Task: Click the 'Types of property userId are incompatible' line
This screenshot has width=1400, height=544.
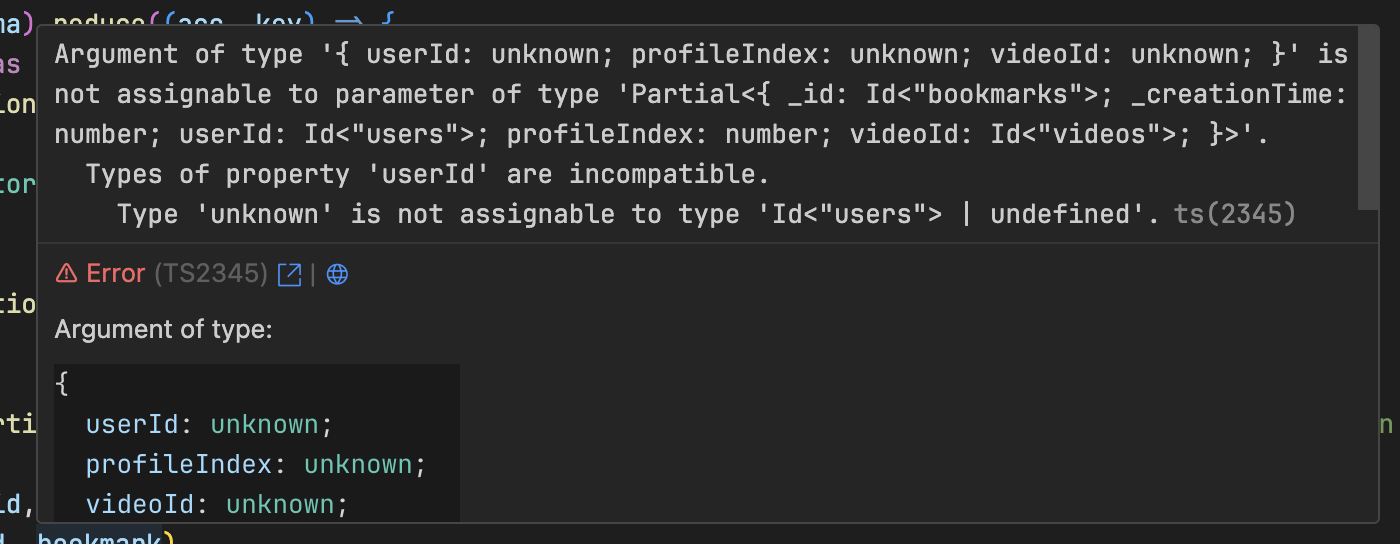Action: click(428, 174)
